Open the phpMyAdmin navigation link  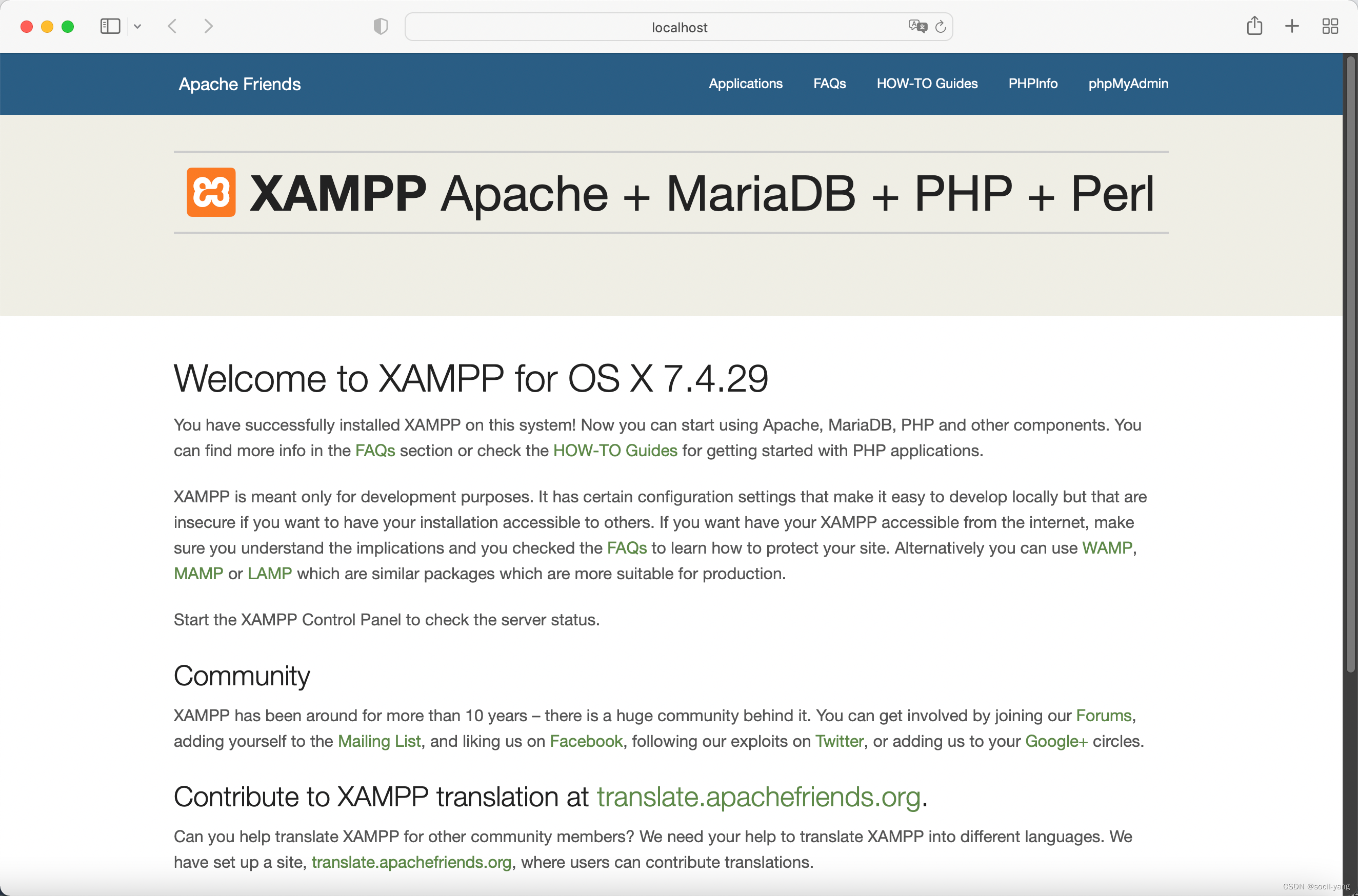click(1128, 84)
